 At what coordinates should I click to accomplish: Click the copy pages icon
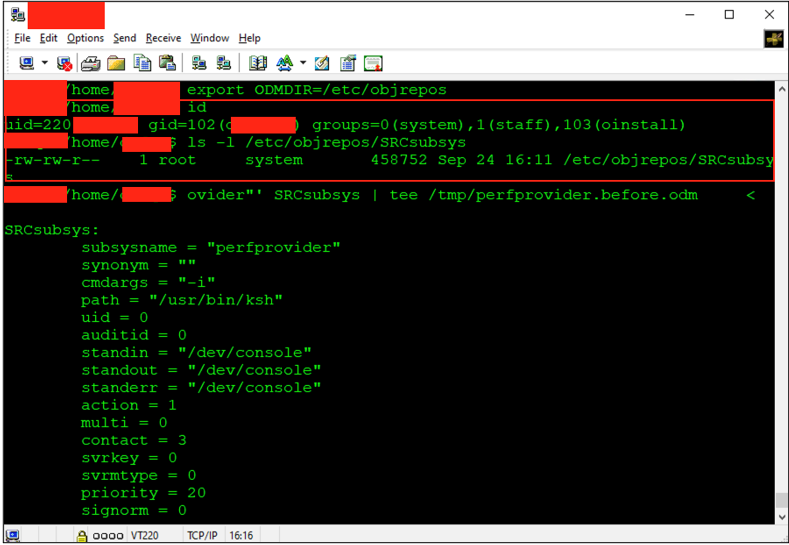[142, 63]
